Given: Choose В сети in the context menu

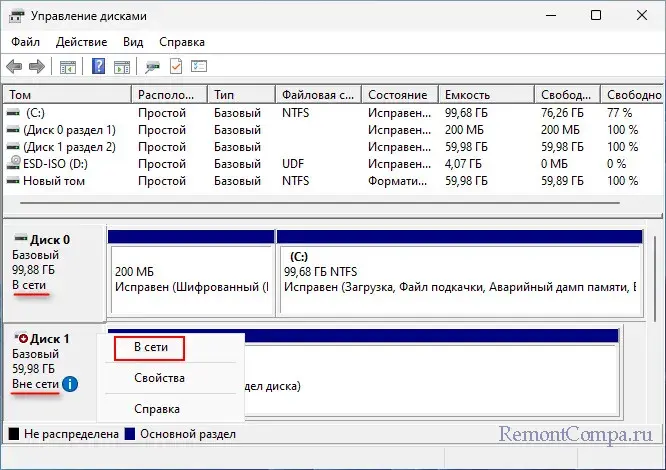Looking at the screenshot, I should point(159,347).
